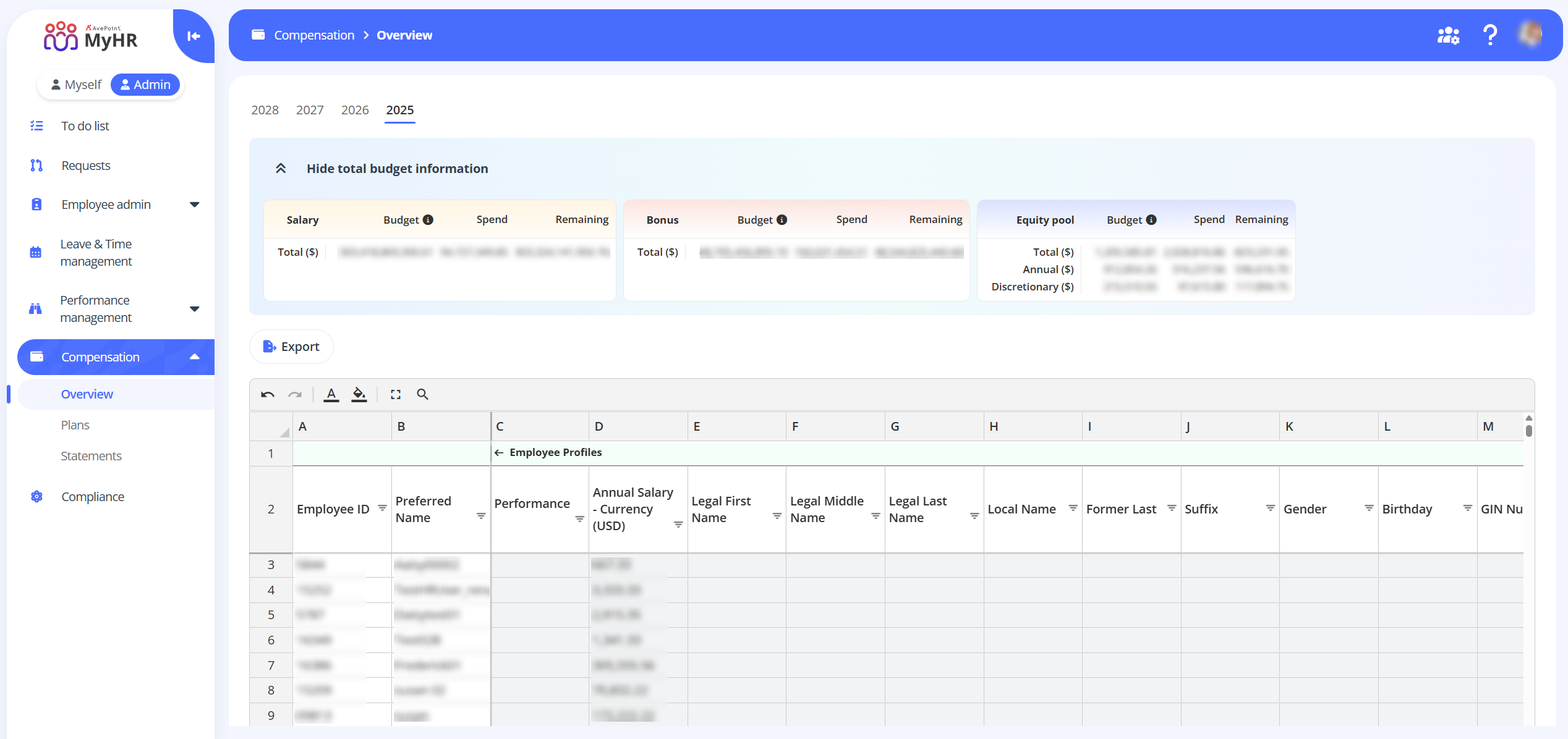The width and height of the screenshot is (1568, 739).
Task: Collapse the sidebar with the arrow icon
Action: tap(194, 36)
